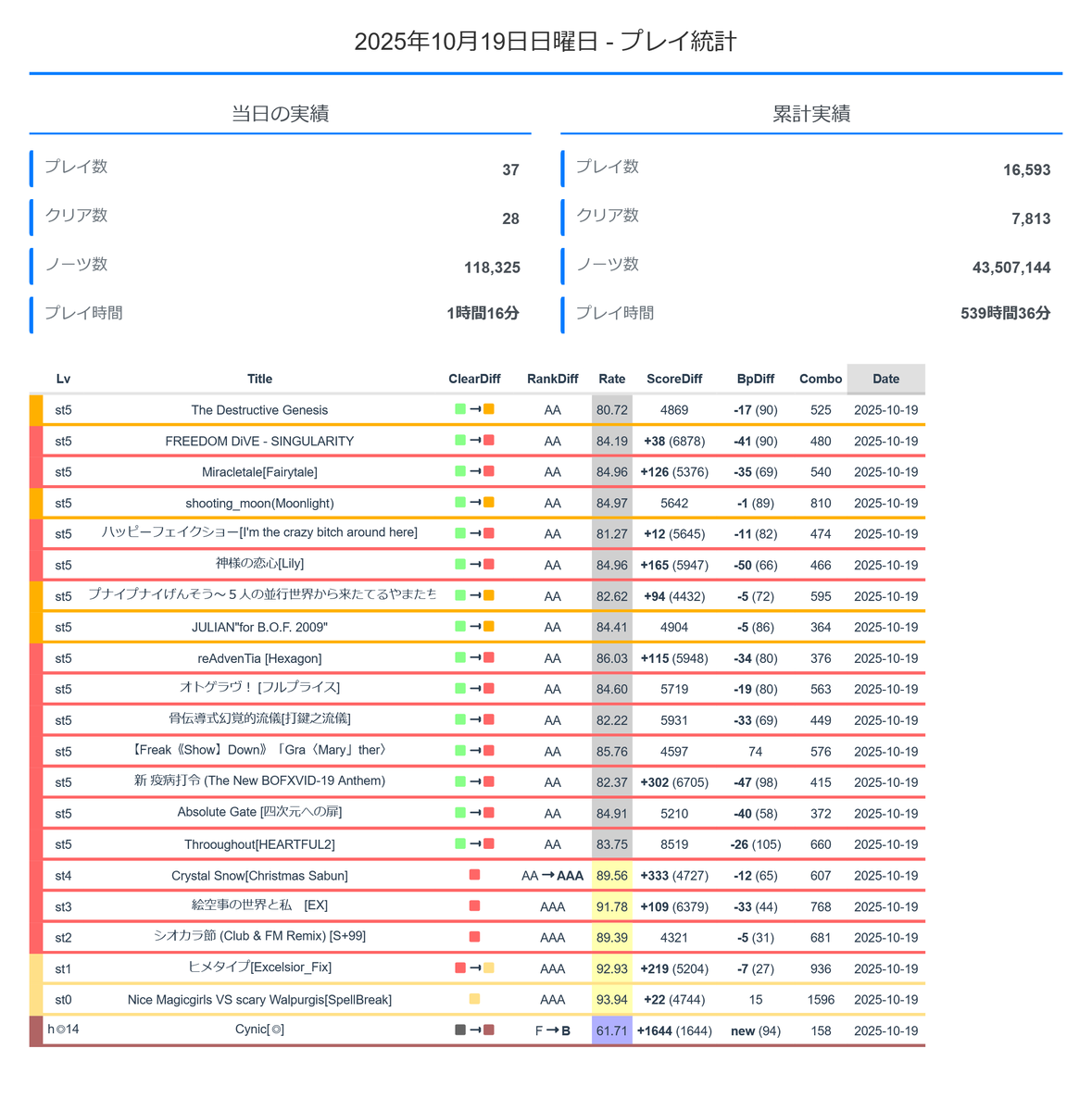Click clear-change icon for ヒメタイプ[Excelsior_Fix]
The width and height of the screenshot is (1092, 1111).
(x=475, y=968)
